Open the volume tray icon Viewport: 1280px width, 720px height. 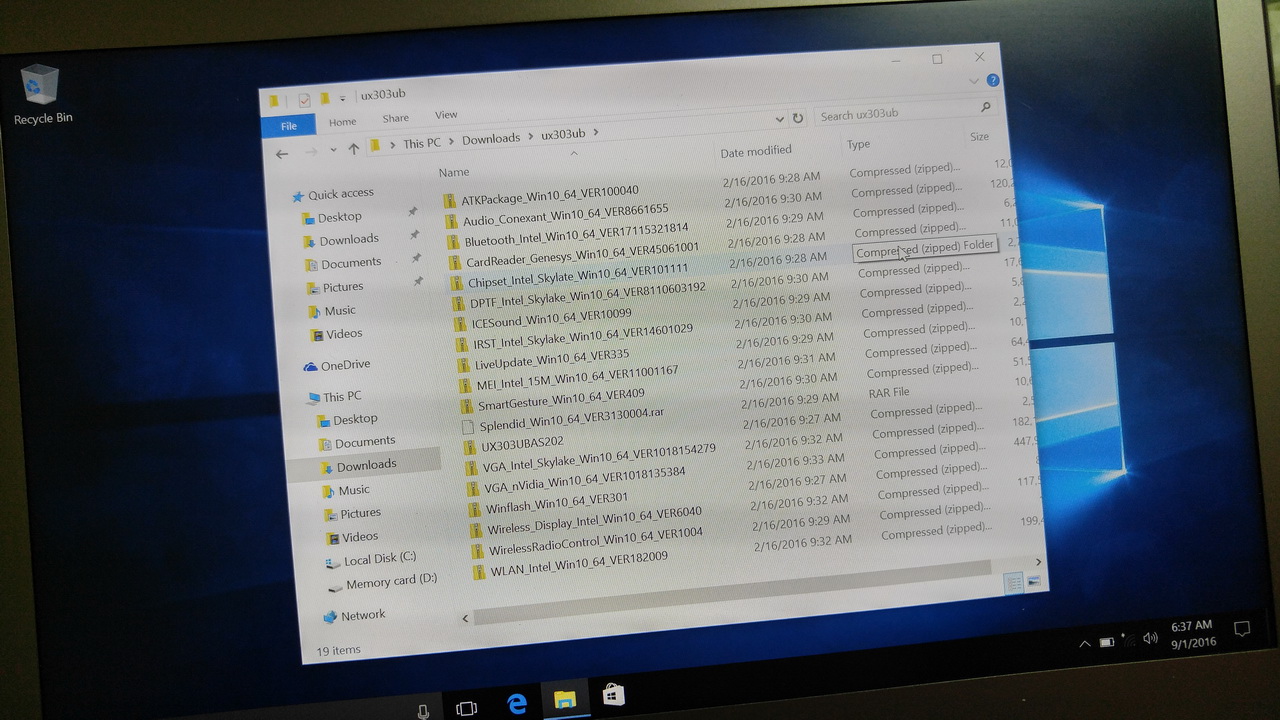point(1150,638)
